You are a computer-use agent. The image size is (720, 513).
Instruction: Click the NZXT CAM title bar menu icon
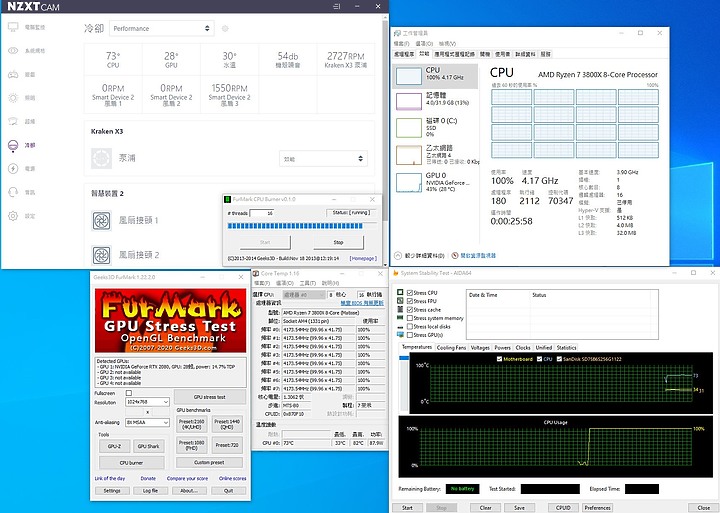pyautogui.click(x=337, y=6)
